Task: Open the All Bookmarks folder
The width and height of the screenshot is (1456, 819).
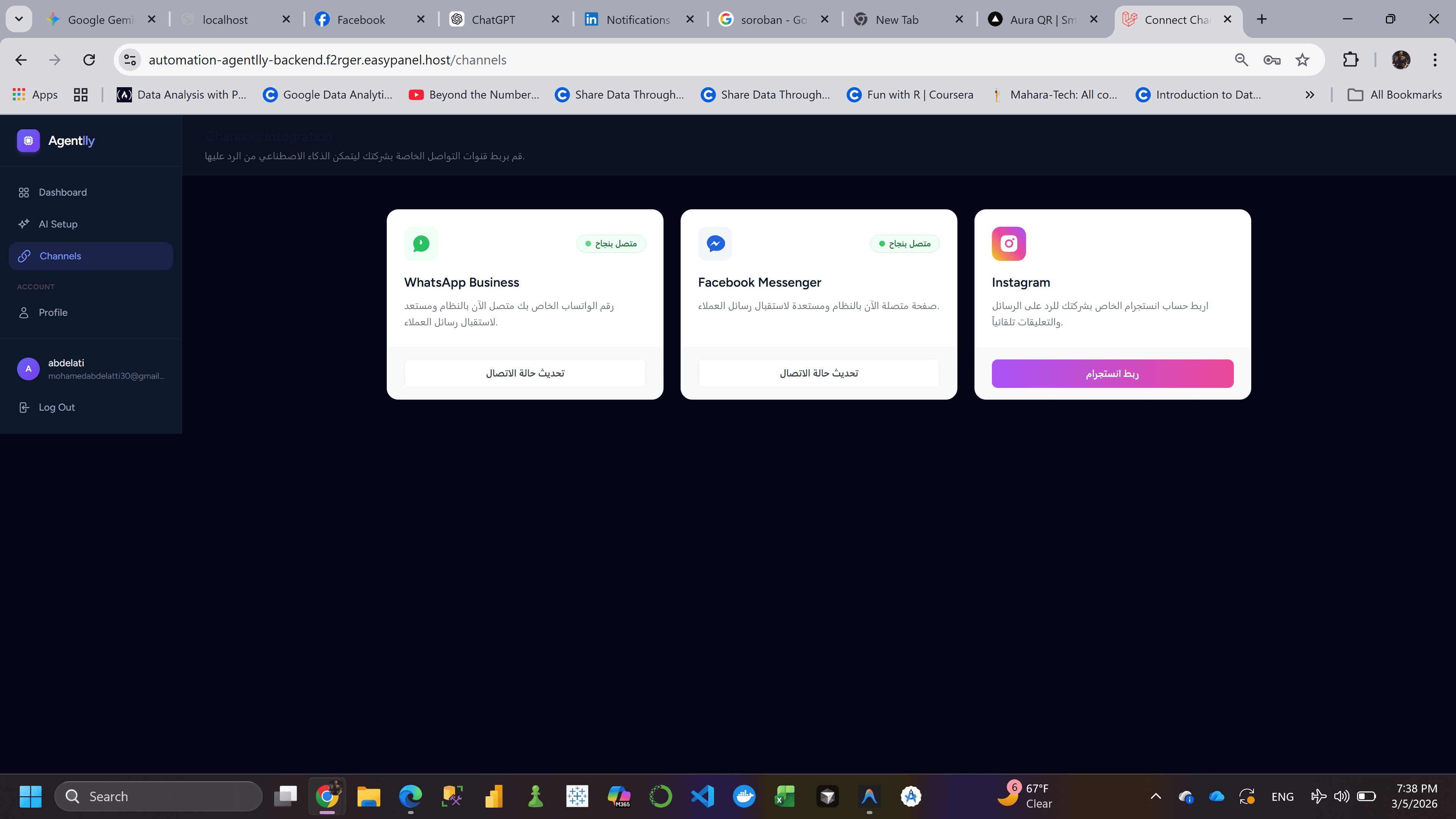Action: click(1395, 95)
